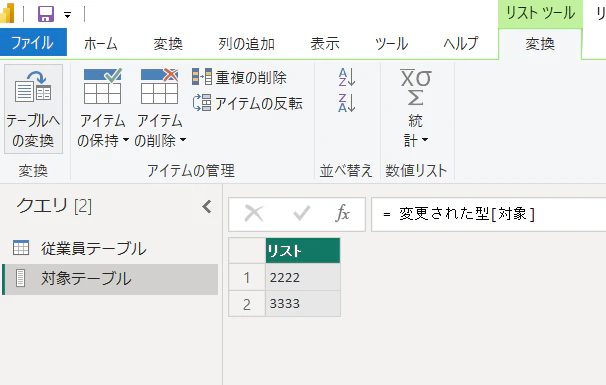Select cell with value 2222

pos(303,277)
